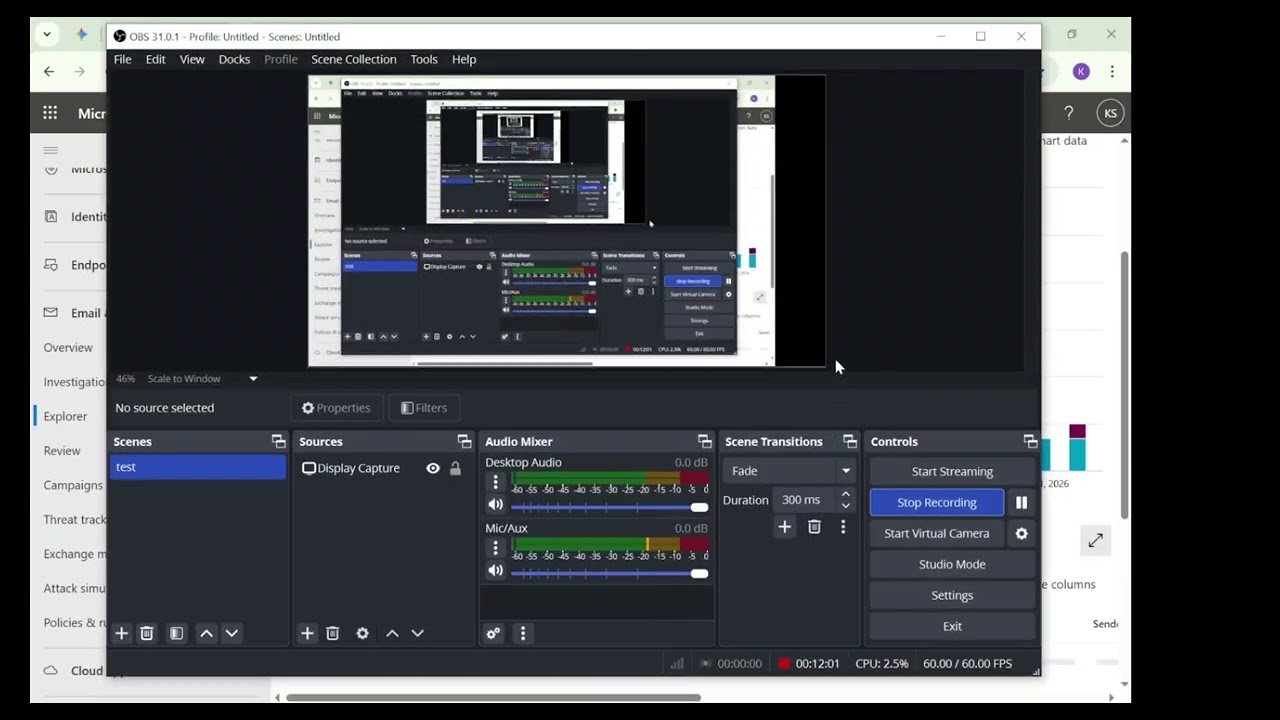This screenshot has width=1280, height=720.
Task: Move scene up arrow in Scenes panel
Action: [x=206, y=633]
